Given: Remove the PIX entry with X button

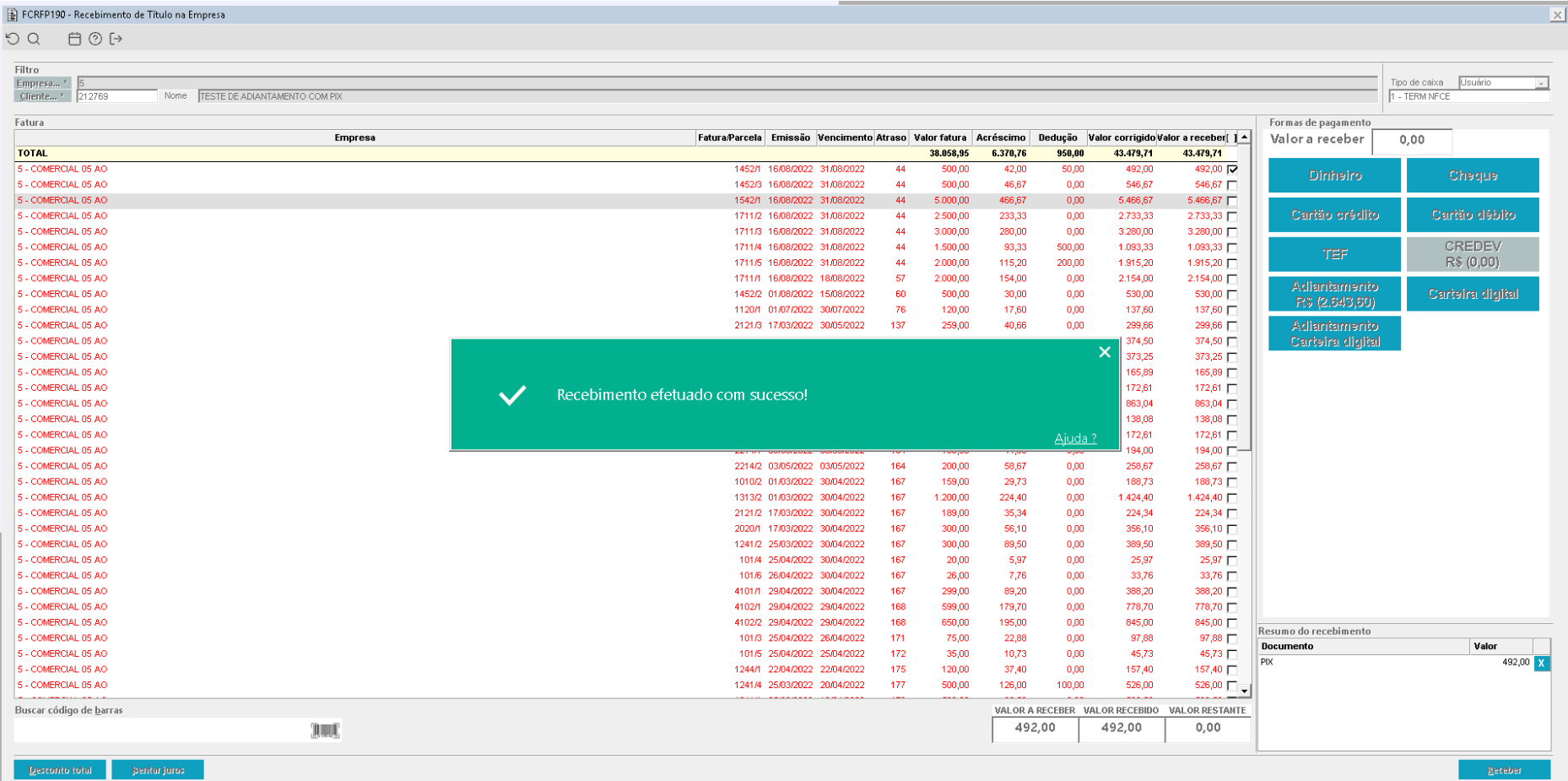Looking at the screenshot, I should coord(1541,663).
